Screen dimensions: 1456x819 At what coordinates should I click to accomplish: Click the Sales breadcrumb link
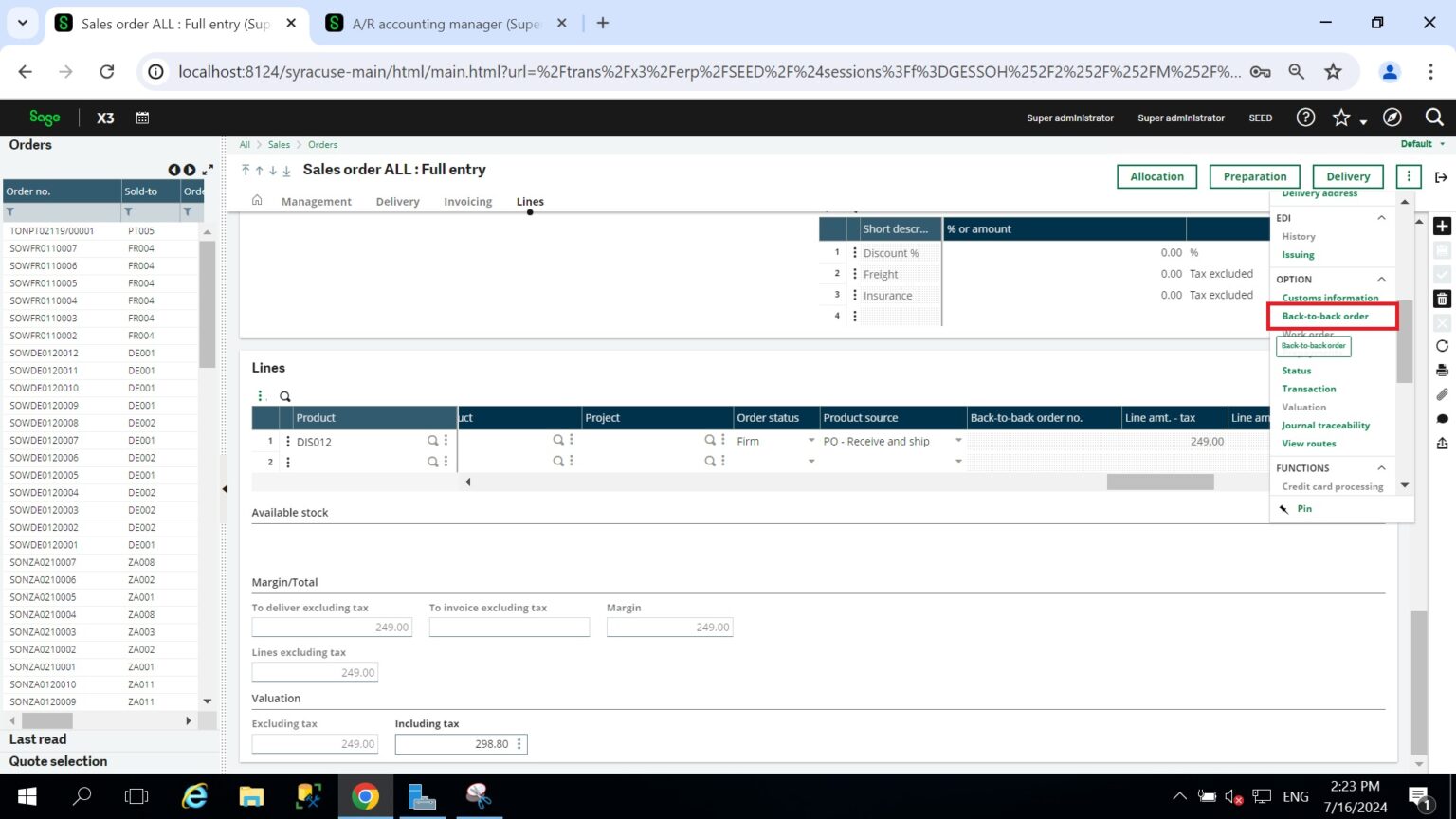click(279, 145)
